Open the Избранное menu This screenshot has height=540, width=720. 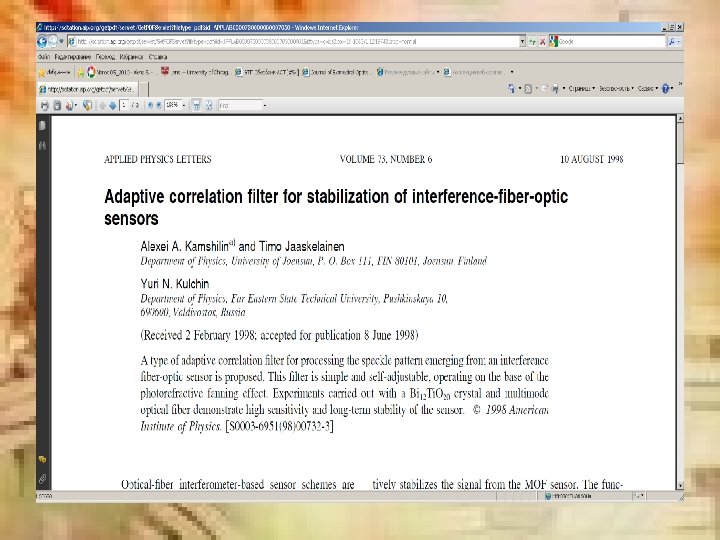click(131, 57)
